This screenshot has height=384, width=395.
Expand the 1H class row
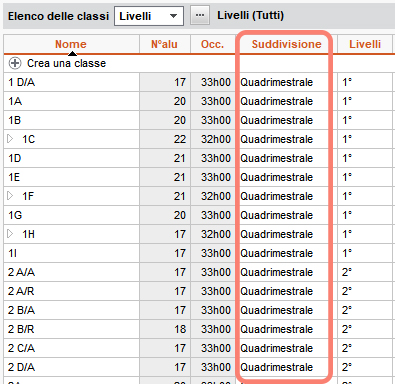[x=10, y=234]
